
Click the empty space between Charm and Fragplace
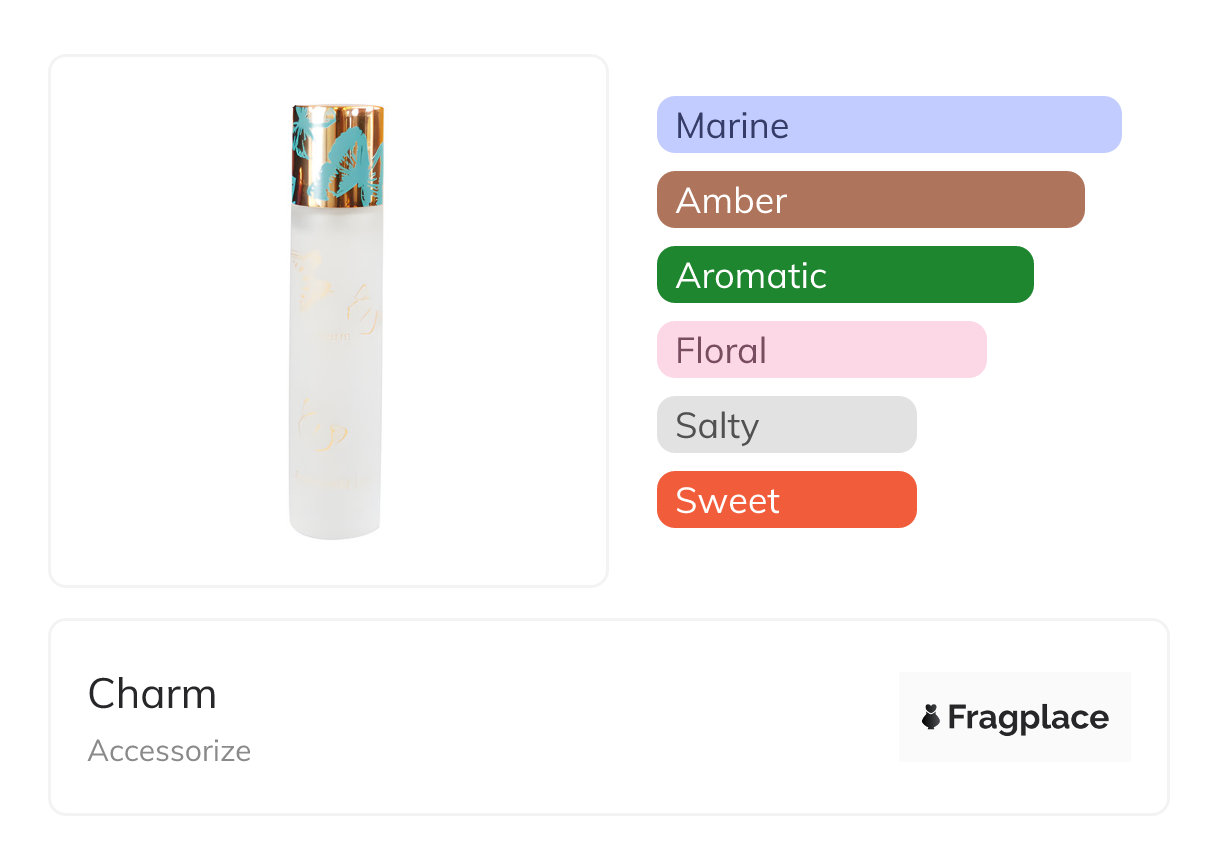(560, 717)
